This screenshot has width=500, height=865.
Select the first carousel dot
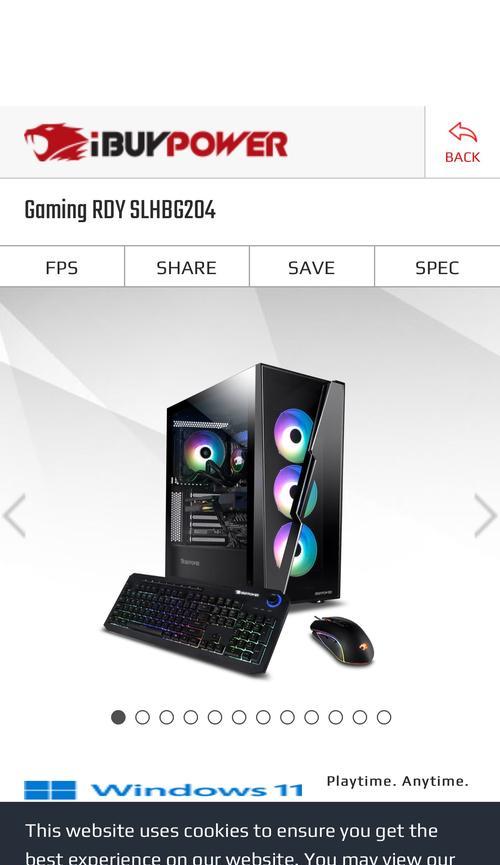pyautogui.click(x=118, y=717)
